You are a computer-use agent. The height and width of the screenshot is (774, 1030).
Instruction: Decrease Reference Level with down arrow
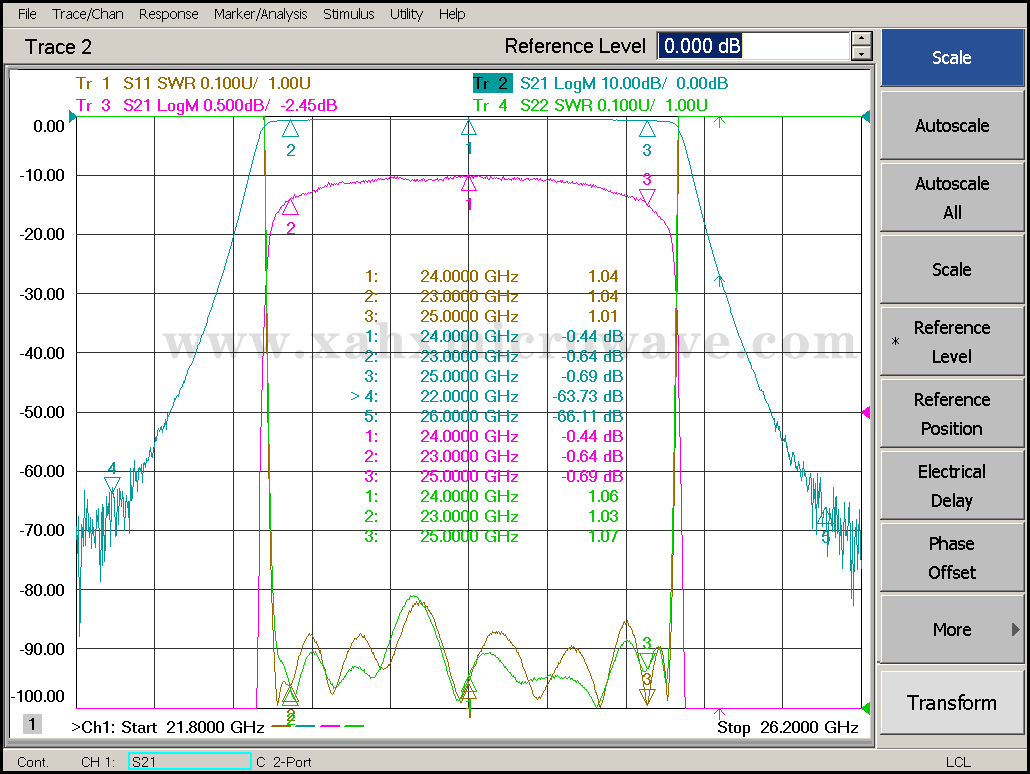861,53
